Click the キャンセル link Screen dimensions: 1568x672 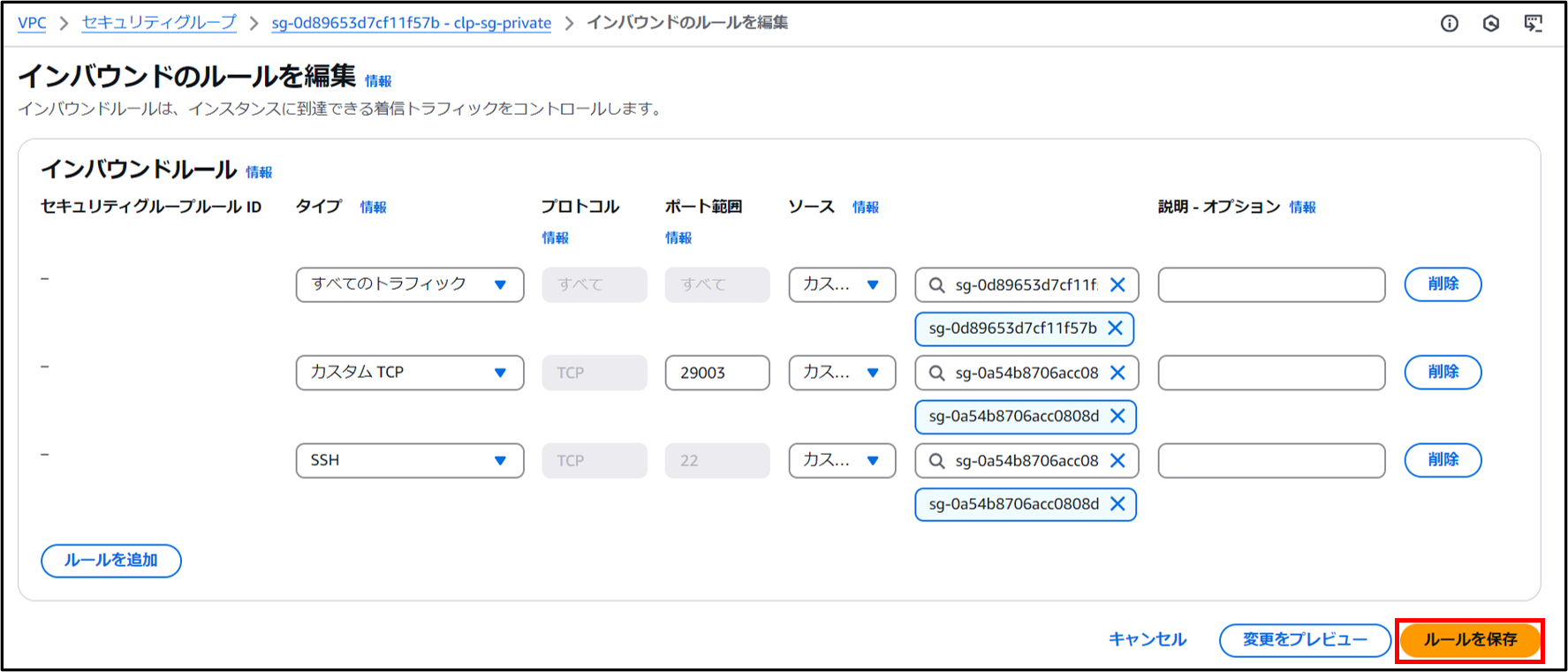pyautogui.click(x=1148, y=640)
